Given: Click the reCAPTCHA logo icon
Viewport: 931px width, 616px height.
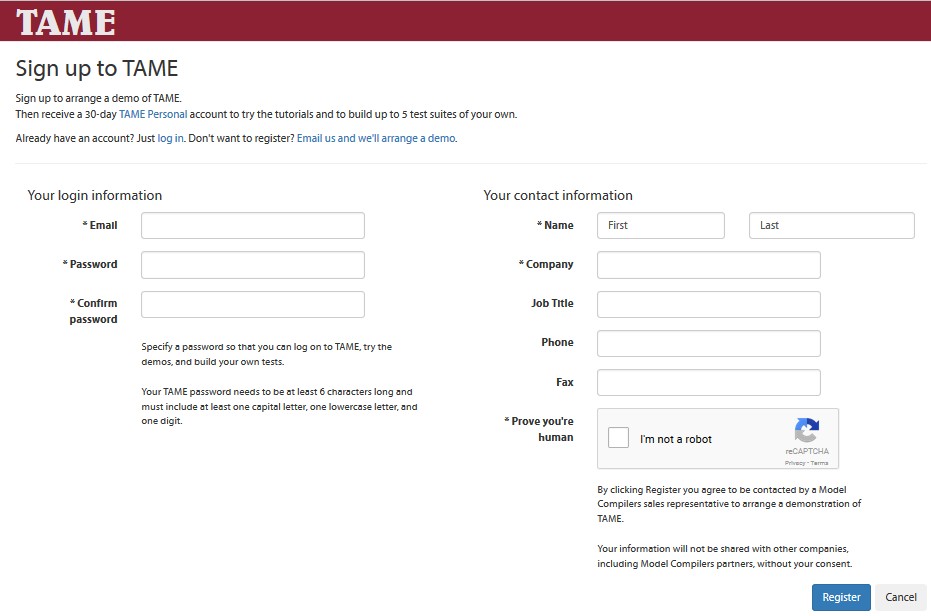Looking at the screenshot, I should 806,430.
